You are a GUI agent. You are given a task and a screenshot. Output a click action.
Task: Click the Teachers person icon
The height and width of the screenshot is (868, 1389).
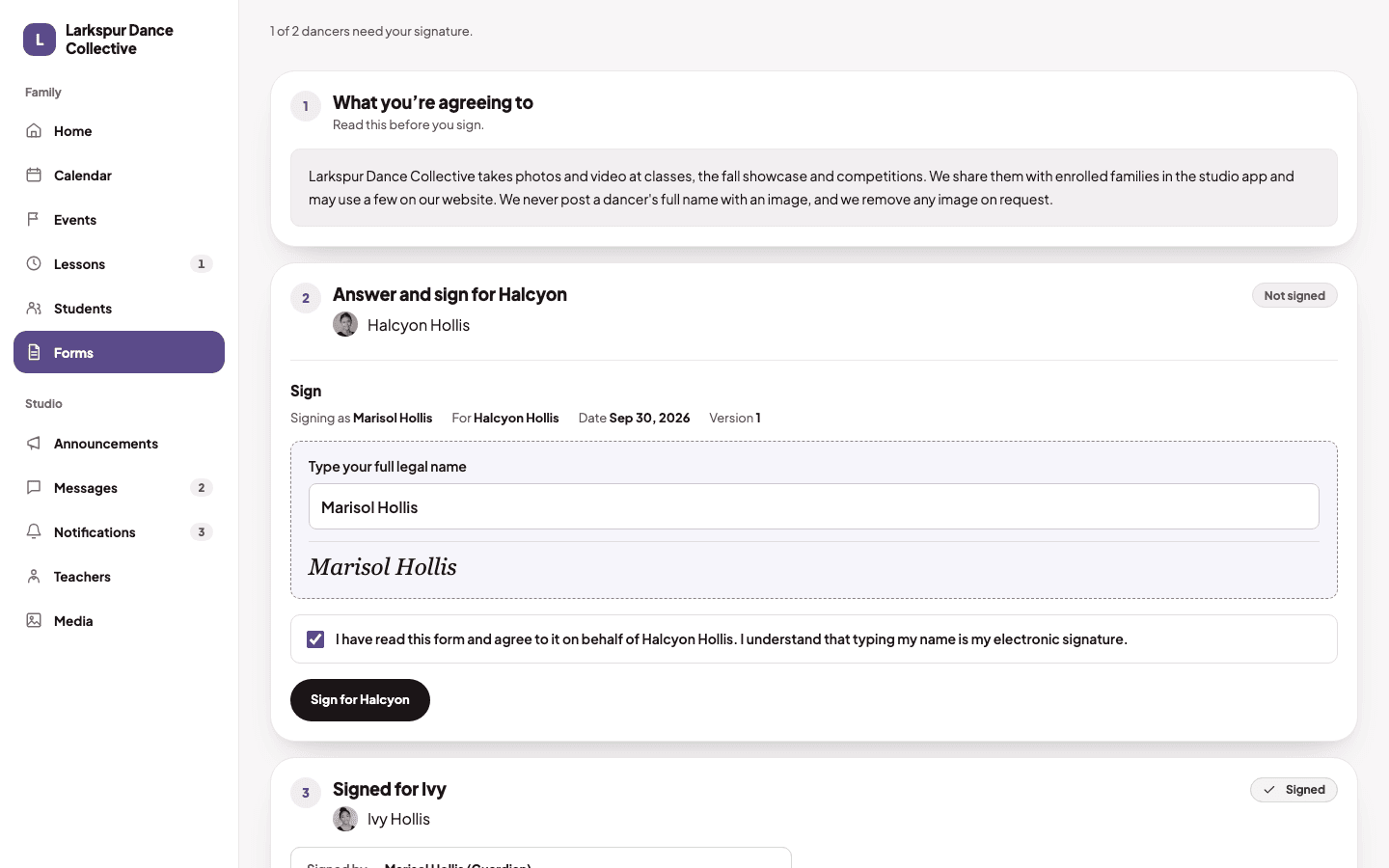(34, 577)
